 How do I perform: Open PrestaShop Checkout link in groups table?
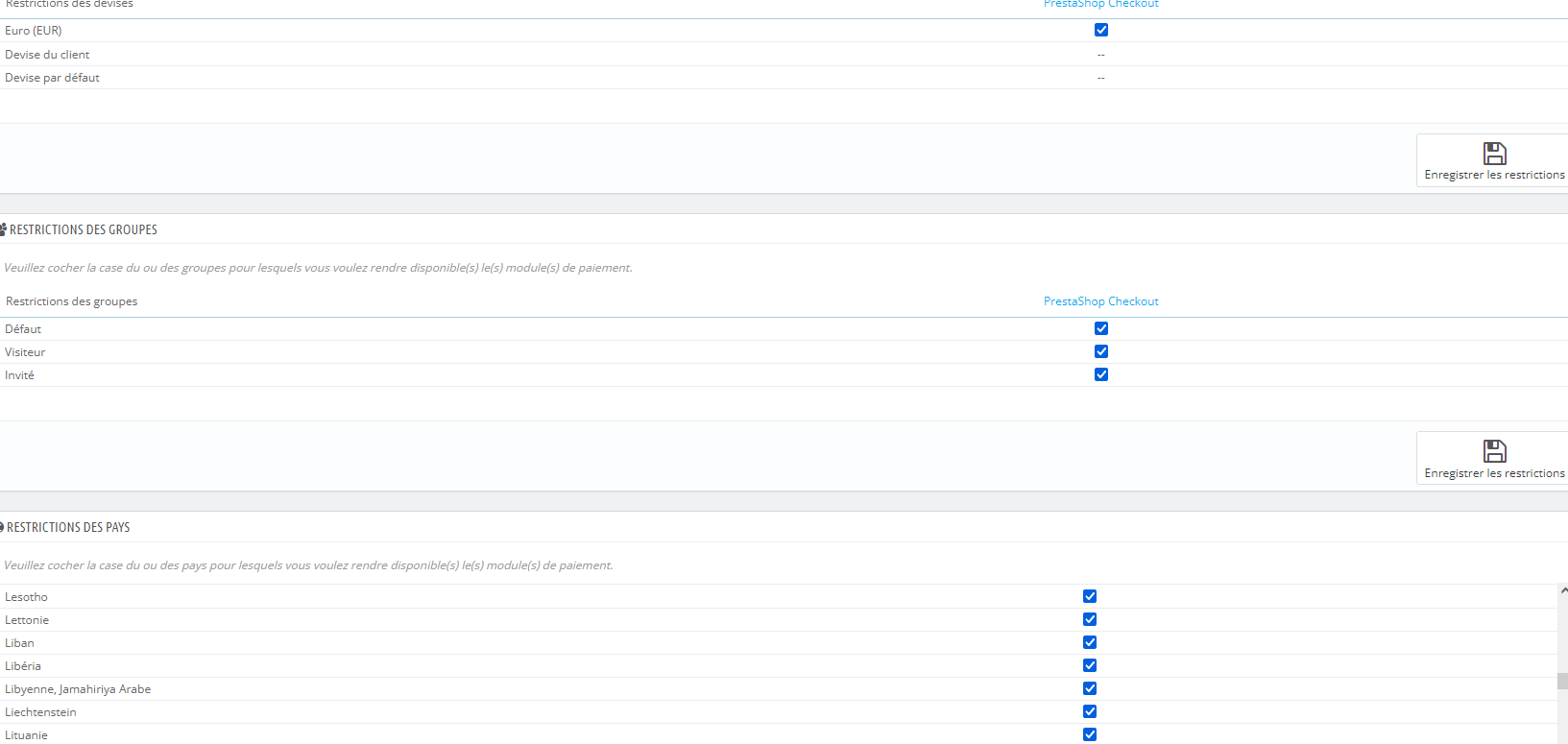(1101, 301)
